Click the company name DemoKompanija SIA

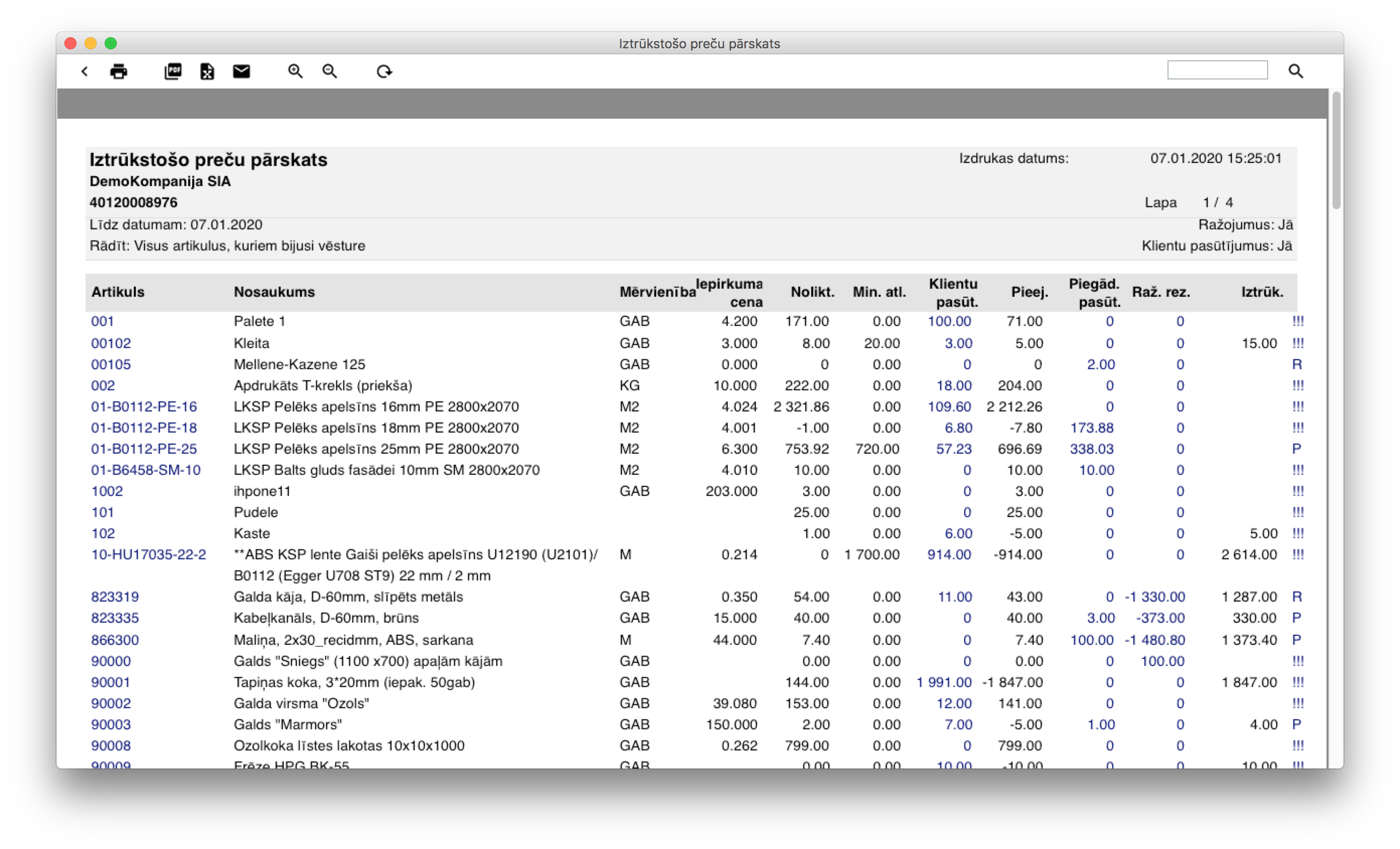tap(160, 182)
